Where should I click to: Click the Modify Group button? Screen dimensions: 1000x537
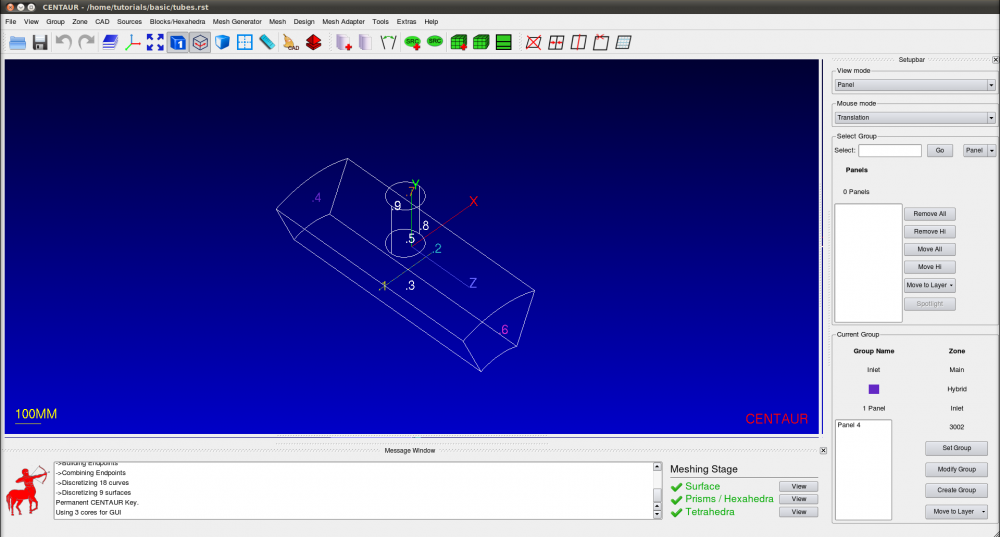pos(957,469)
